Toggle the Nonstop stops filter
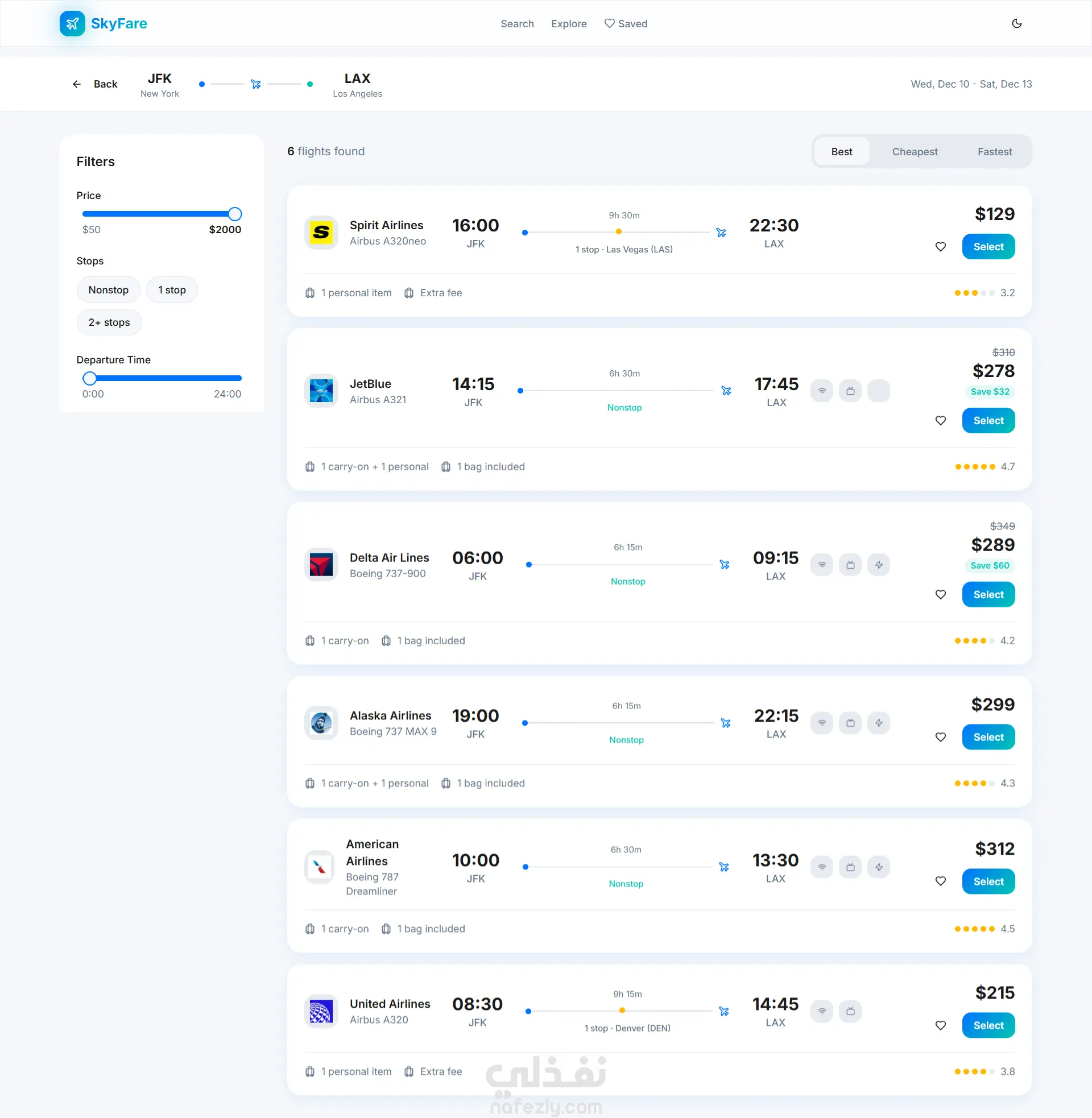 click(x=109, y=290)
